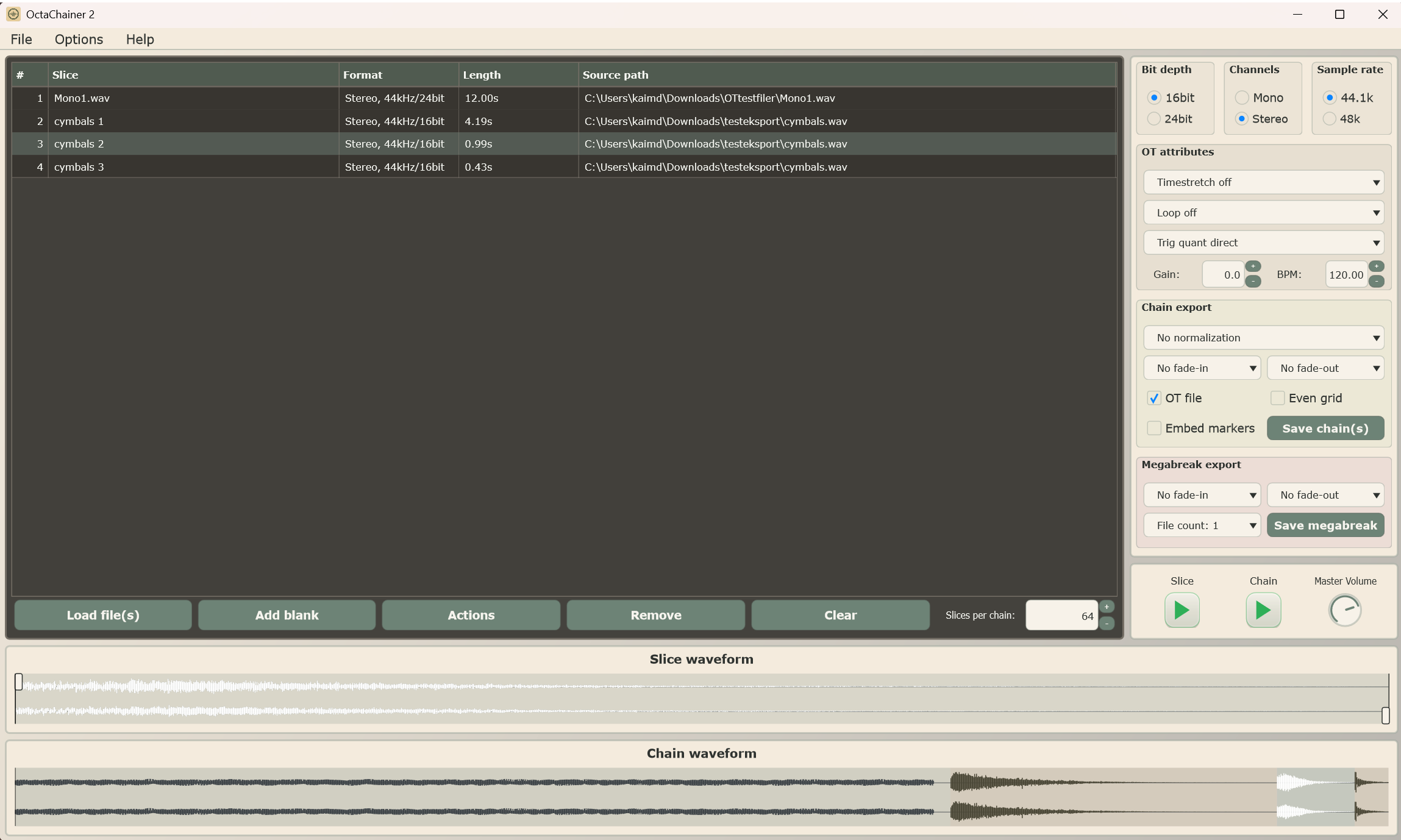Decrease BPM with minus stepper
The height and width of the screenshot is (840, 1401).
(1376, 281)
